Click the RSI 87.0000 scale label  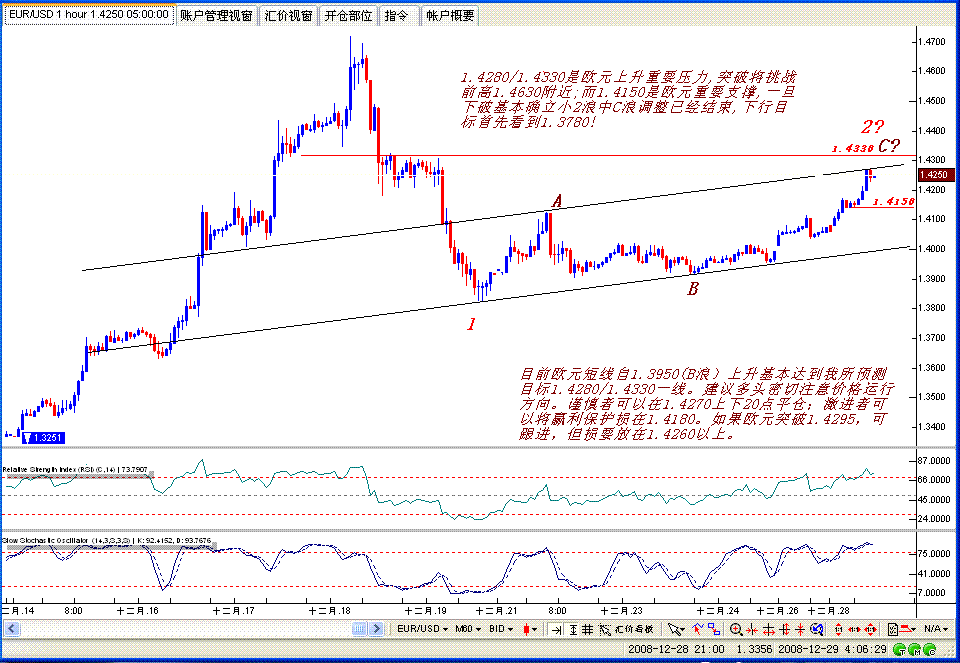coord(934,460)
